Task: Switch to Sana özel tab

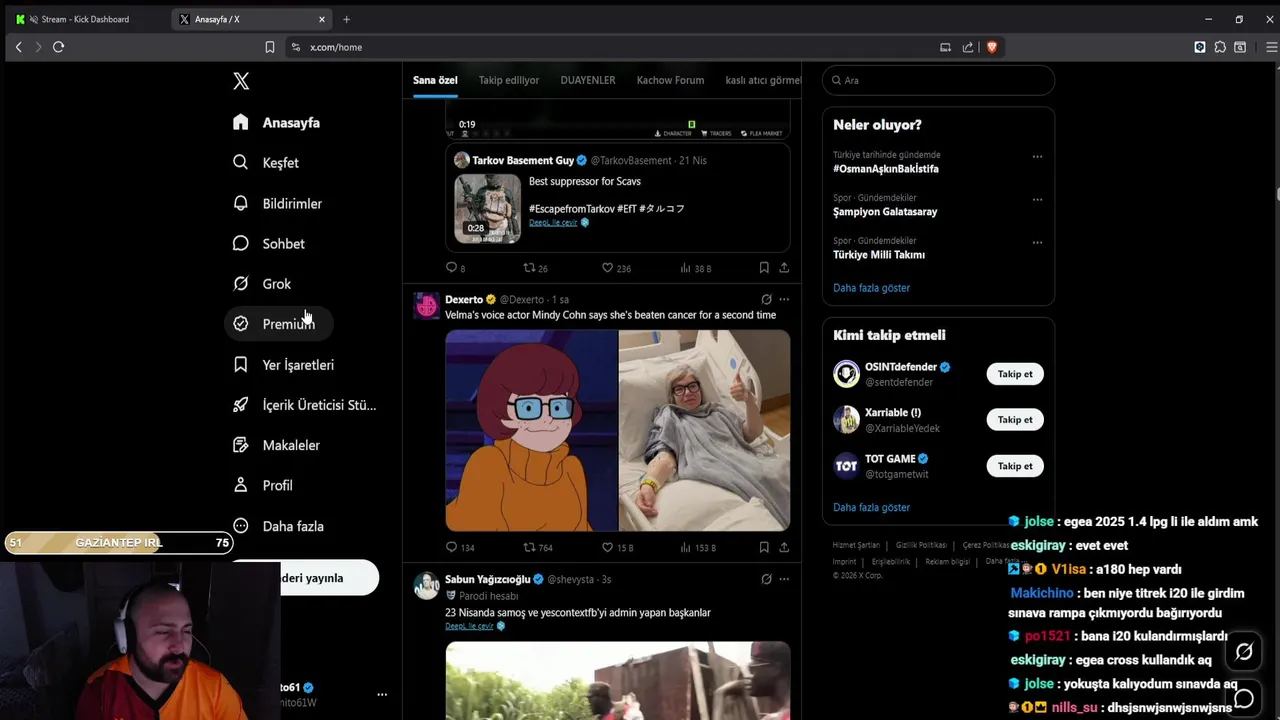Action: (435, 80)
